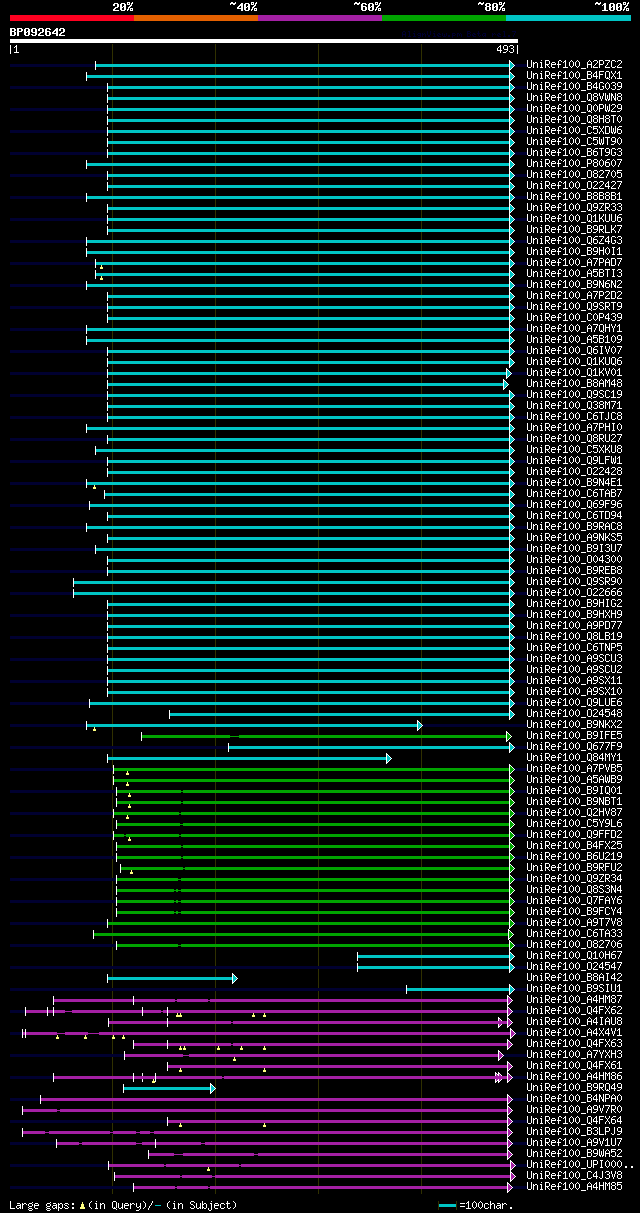This screenshot has height=1213, width=640.
Task: Open hit UniRef100_Q9ZR33
Action: (574, 207)
